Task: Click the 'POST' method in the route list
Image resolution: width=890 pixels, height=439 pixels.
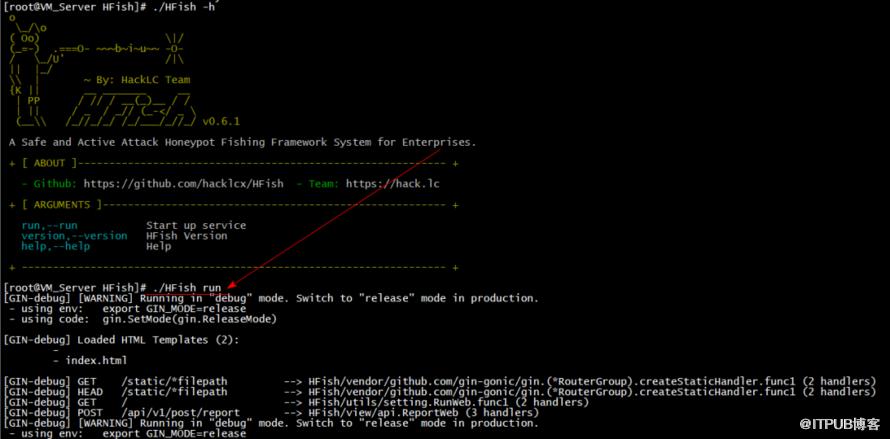Action: [90, 413]
